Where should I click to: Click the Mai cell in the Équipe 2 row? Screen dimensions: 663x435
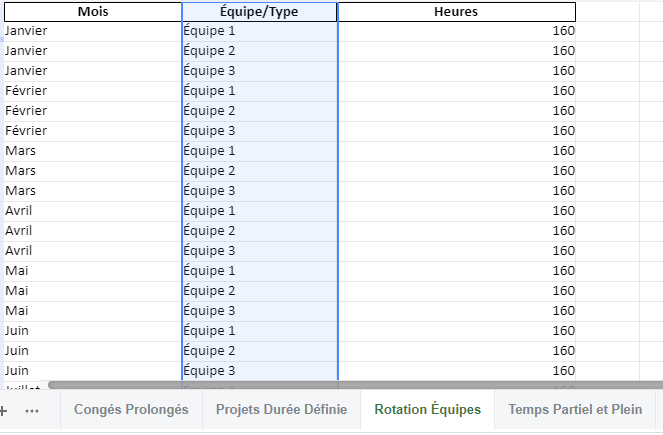tap(93, 291)
